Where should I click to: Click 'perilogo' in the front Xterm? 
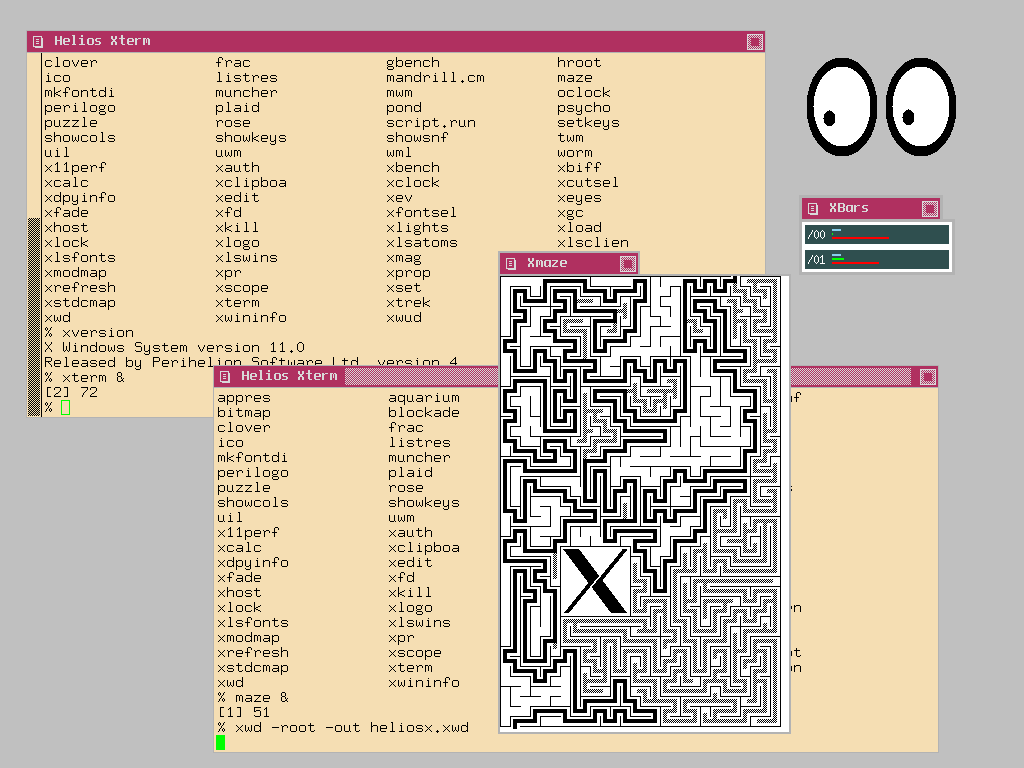[253, 473]
